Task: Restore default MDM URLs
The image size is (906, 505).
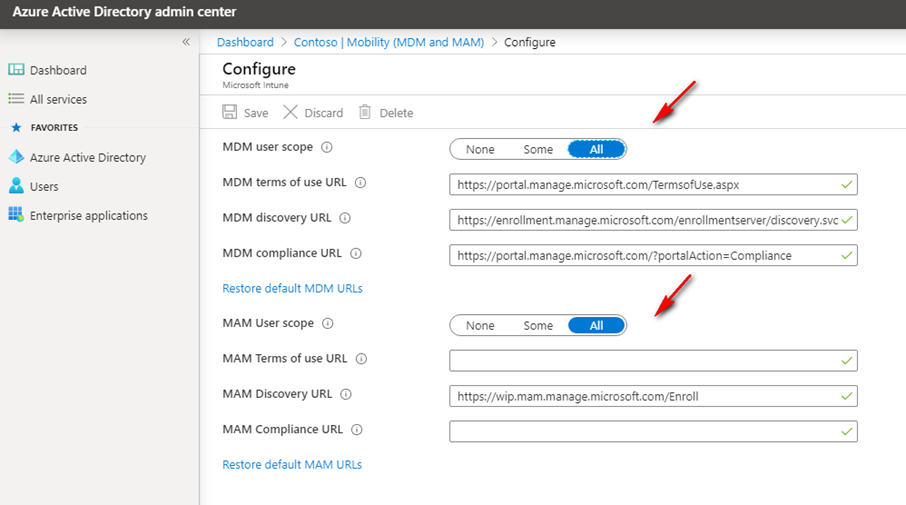Action: click(292, 288)
